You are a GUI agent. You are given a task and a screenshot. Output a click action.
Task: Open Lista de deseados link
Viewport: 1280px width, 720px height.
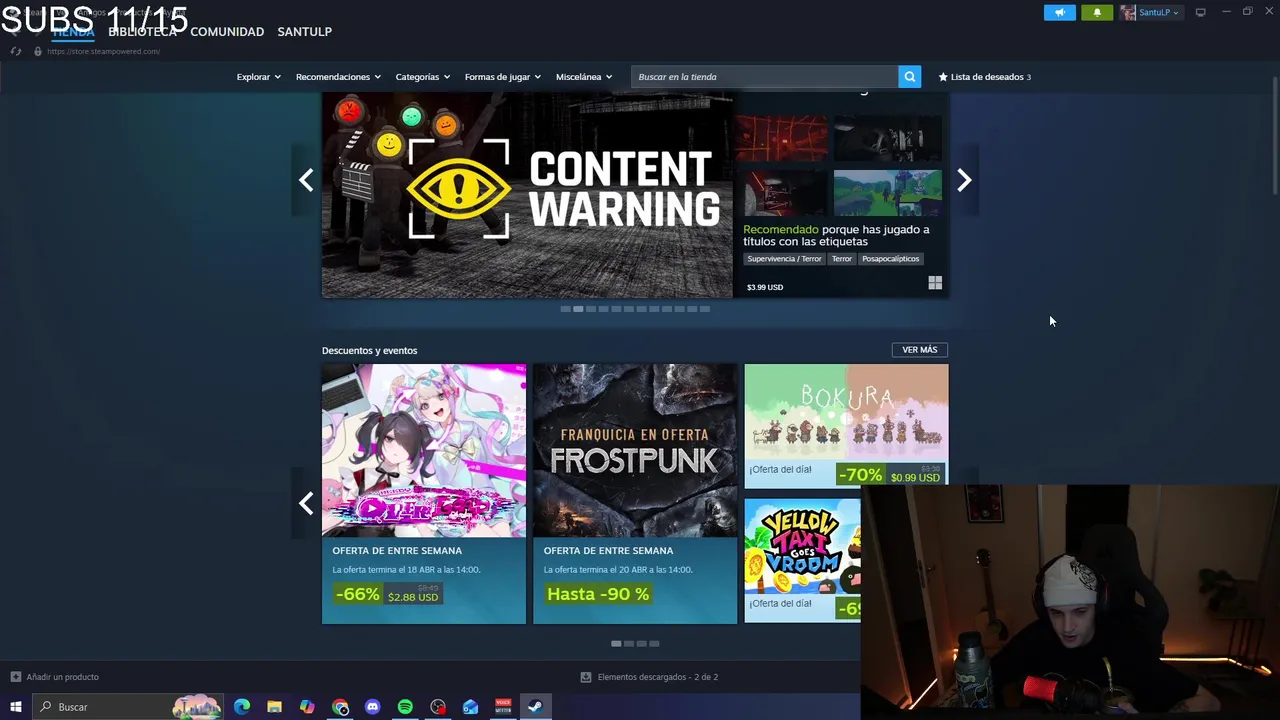(987, 77)
